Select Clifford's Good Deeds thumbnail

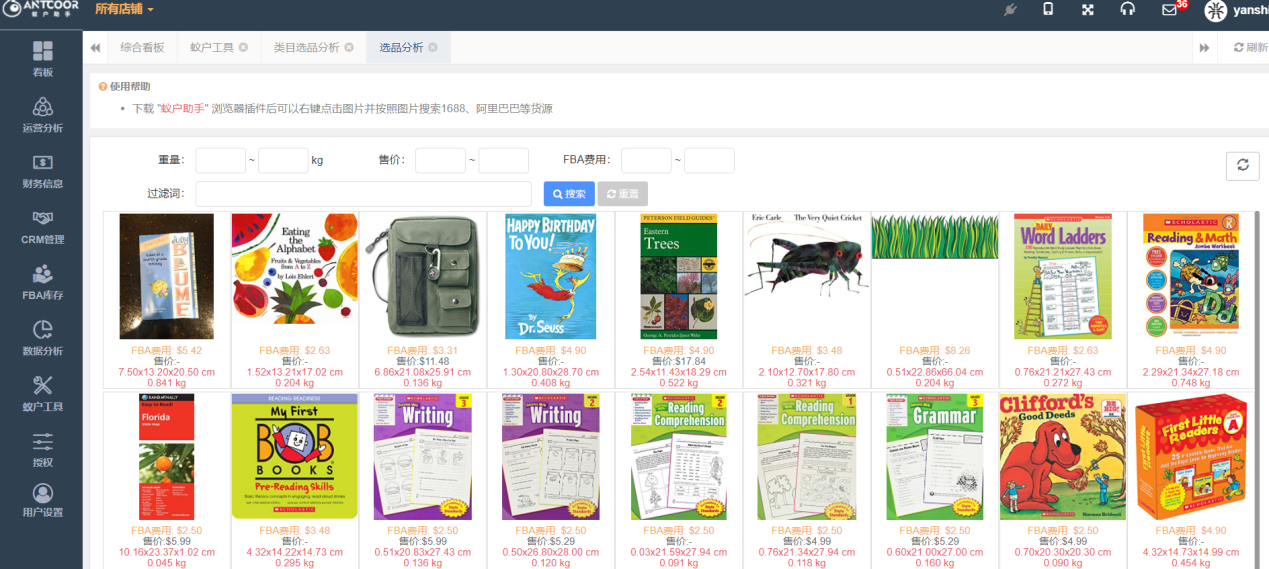coord(1062,456)
